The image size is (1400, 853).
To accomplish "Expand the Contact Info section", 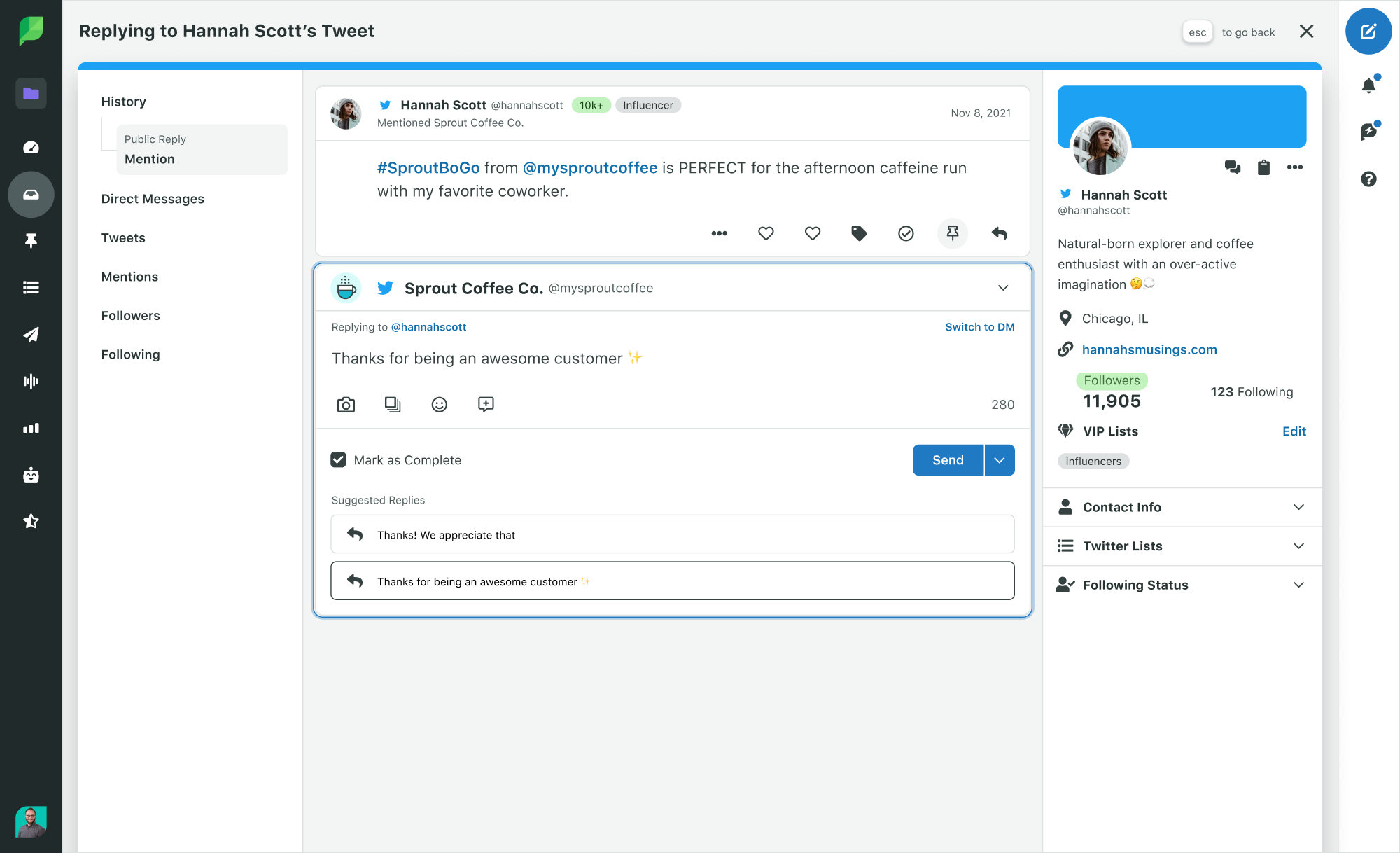I will (x=1299, y=507).
